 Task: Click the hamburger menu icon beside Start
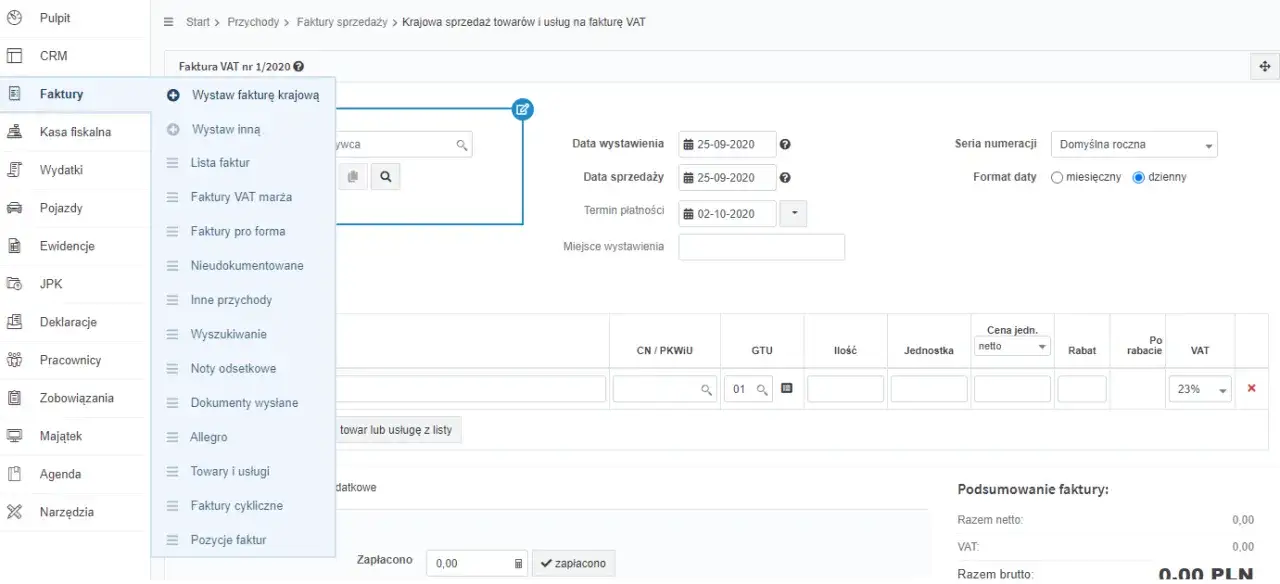pyautogui.click(x=168, y=22)
